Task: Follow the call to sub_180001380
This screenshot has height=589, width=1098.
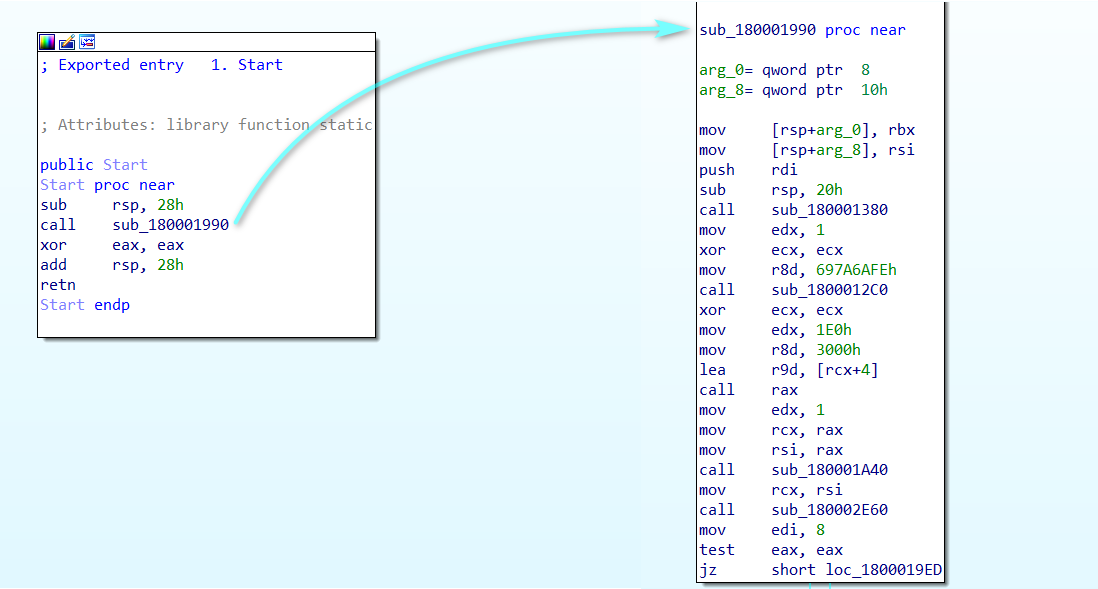Action: [x=830, y=210]
